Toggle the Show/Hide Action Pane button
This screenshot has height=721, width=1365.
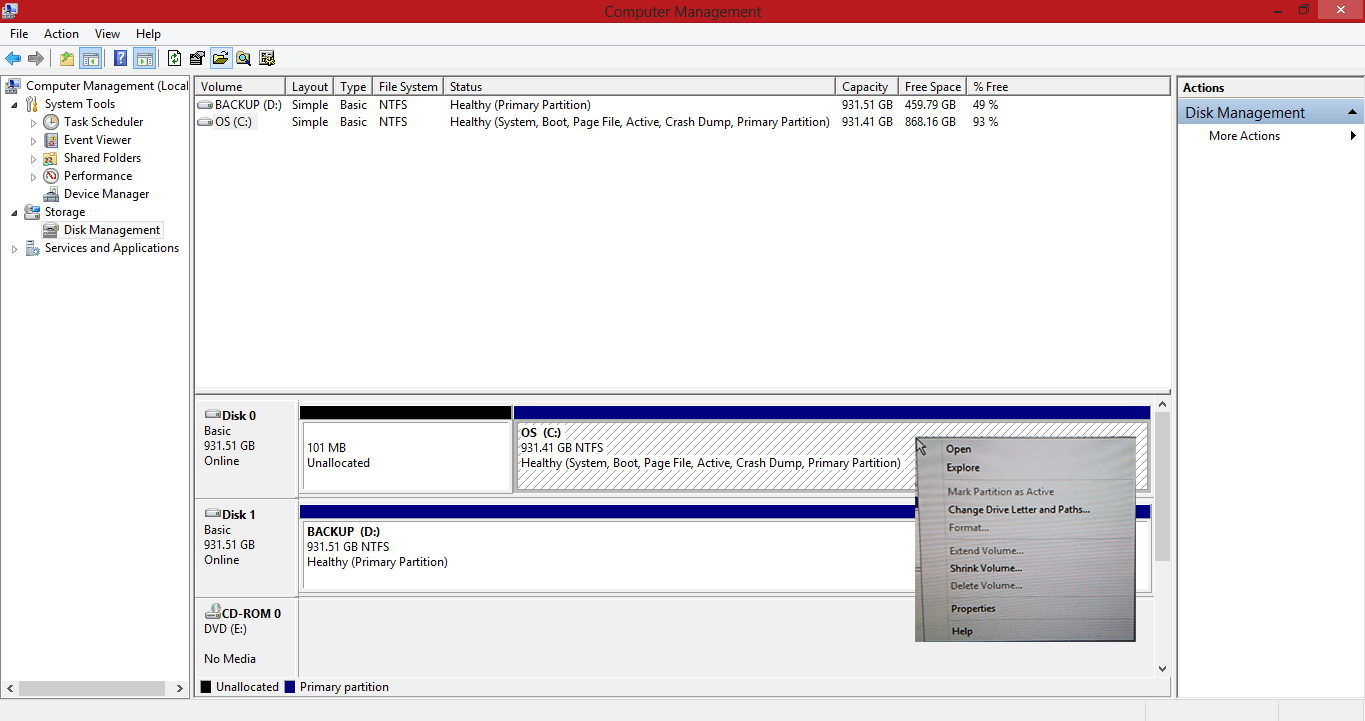145,58
